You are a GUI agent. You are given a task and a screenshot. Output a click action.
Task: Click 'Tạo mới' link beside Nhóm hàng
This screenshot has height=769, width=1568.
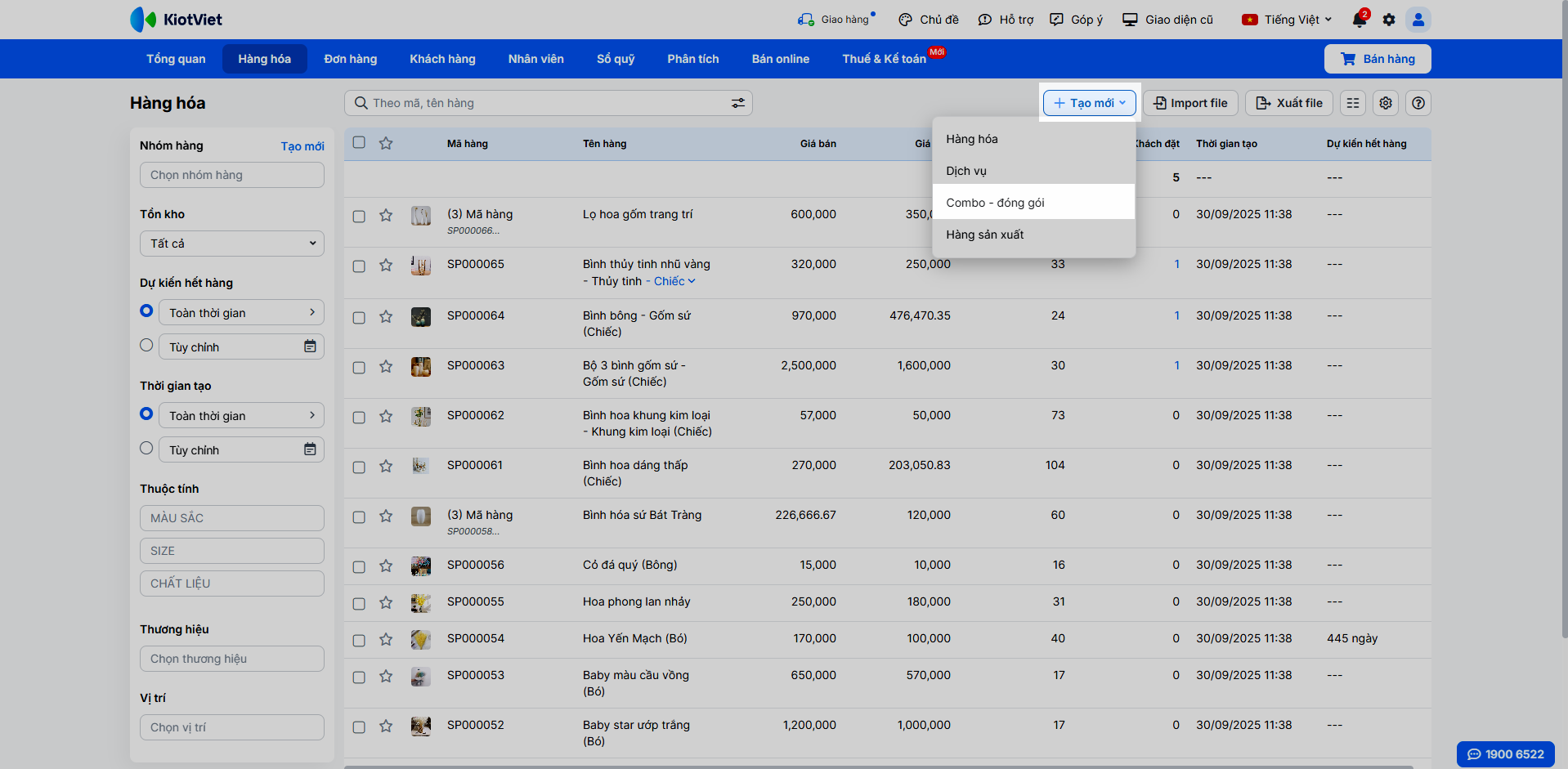302,146
